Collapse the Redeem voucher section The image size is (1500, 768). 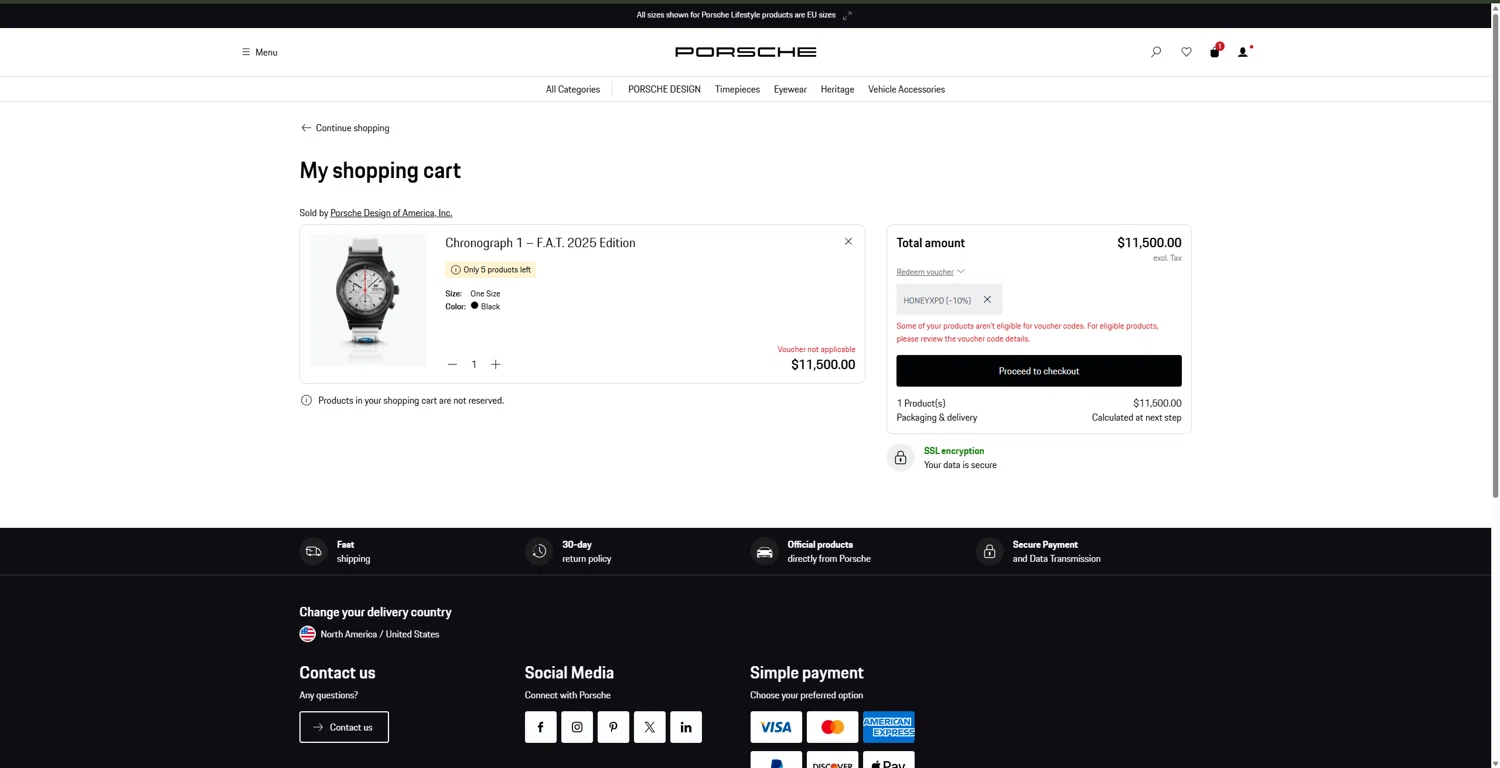coord(931,272)
